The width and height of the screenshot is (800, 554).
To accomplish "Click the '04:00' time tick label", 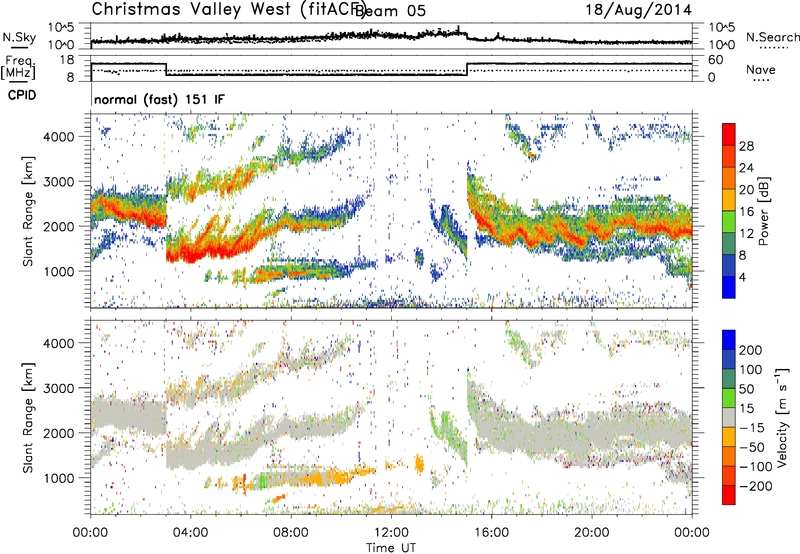I will coord(190,533).
